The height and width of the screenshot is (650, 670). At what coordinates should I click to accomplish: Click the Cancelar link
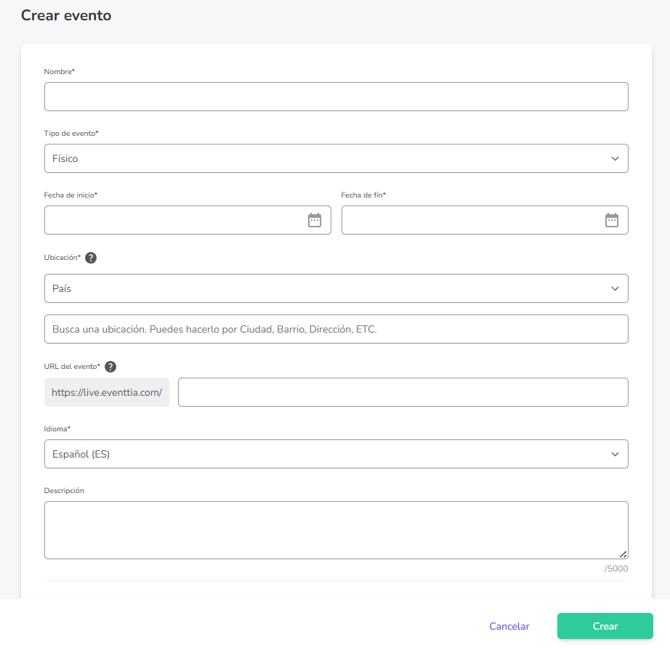[509, 626]
